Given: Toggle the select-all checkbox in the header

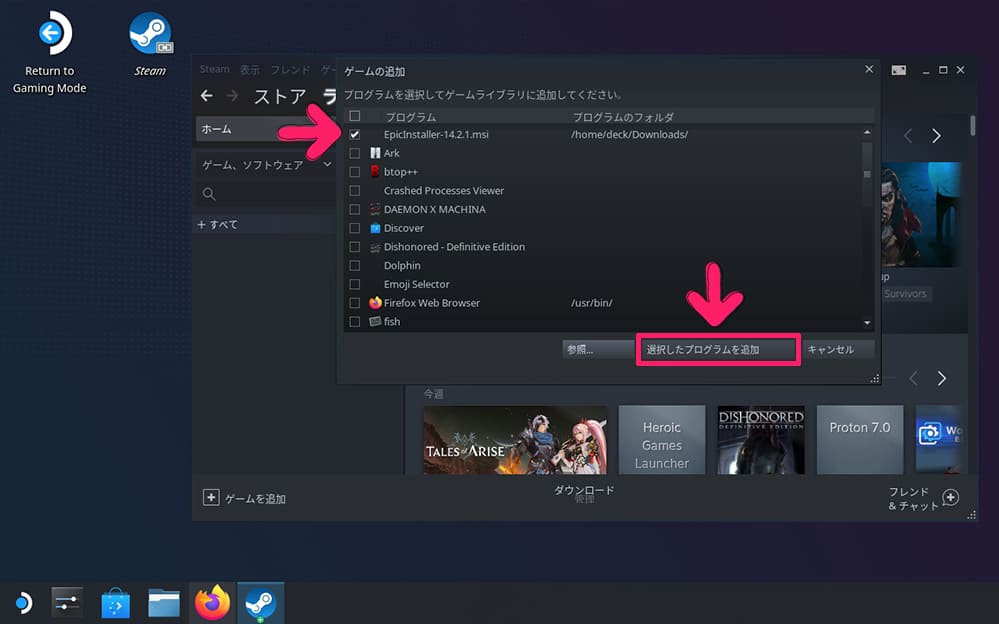Looking at the screenshot, I should 355,116.
